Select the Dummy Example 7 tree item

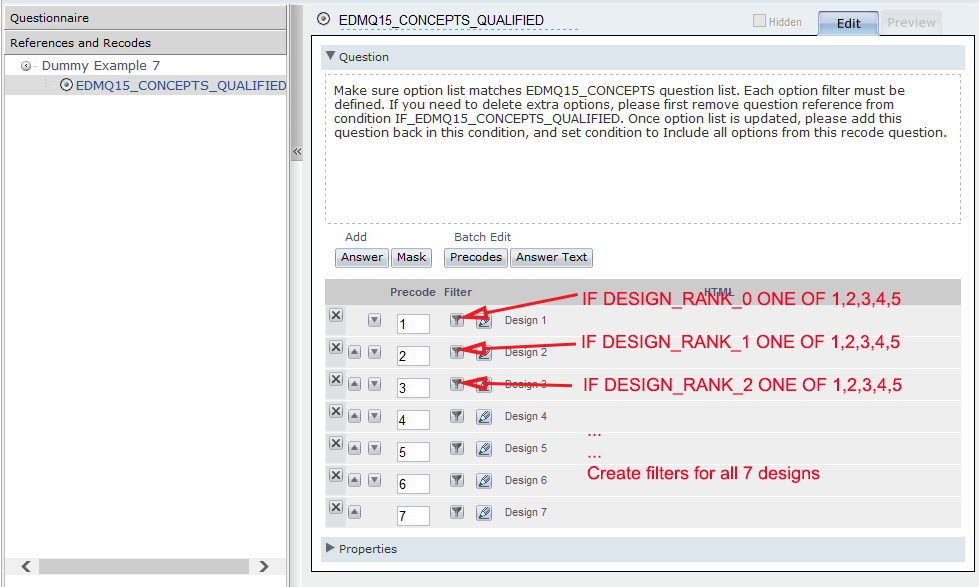pos(101,66)
